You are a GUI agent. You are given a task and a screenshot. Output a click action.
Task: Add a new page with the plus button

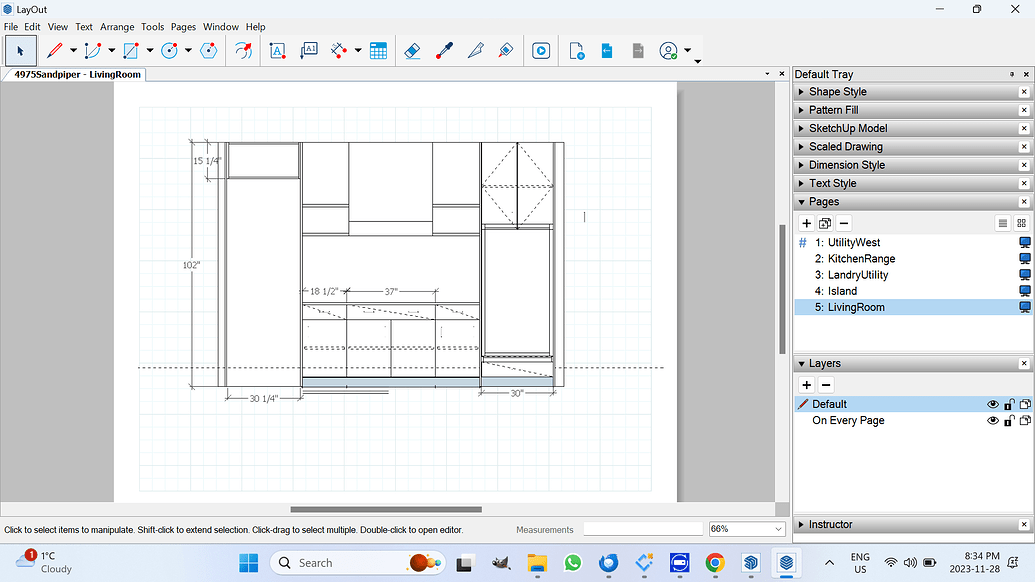point(807,223)
